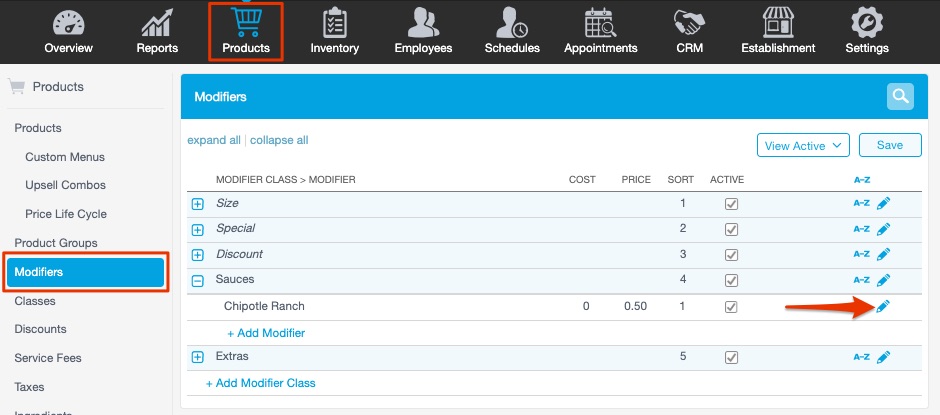Expand the Special modifier class
940x415 pixels.
(x=197, y=229)
